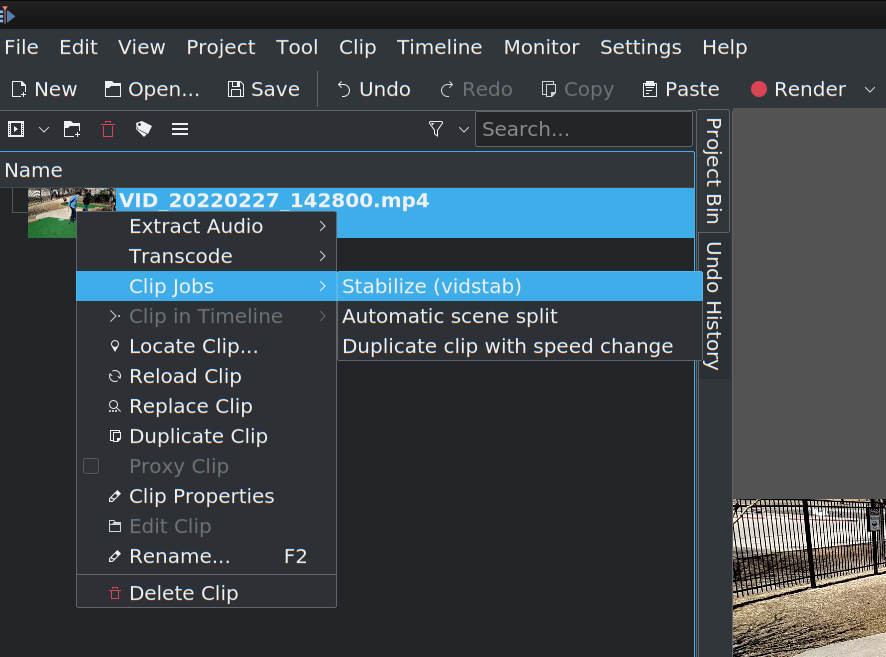Click the Add Clip film icon
The height and width of the screenshot is (657, 886).
coord(16,129)
